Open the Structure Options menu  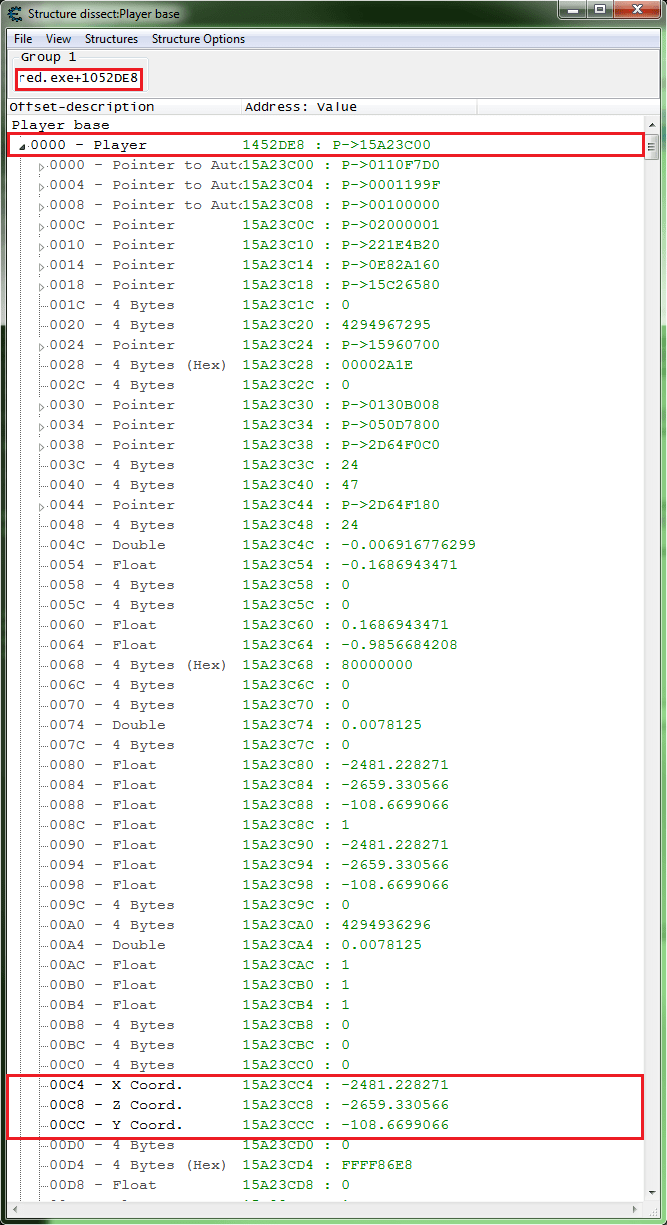[198, 39]
